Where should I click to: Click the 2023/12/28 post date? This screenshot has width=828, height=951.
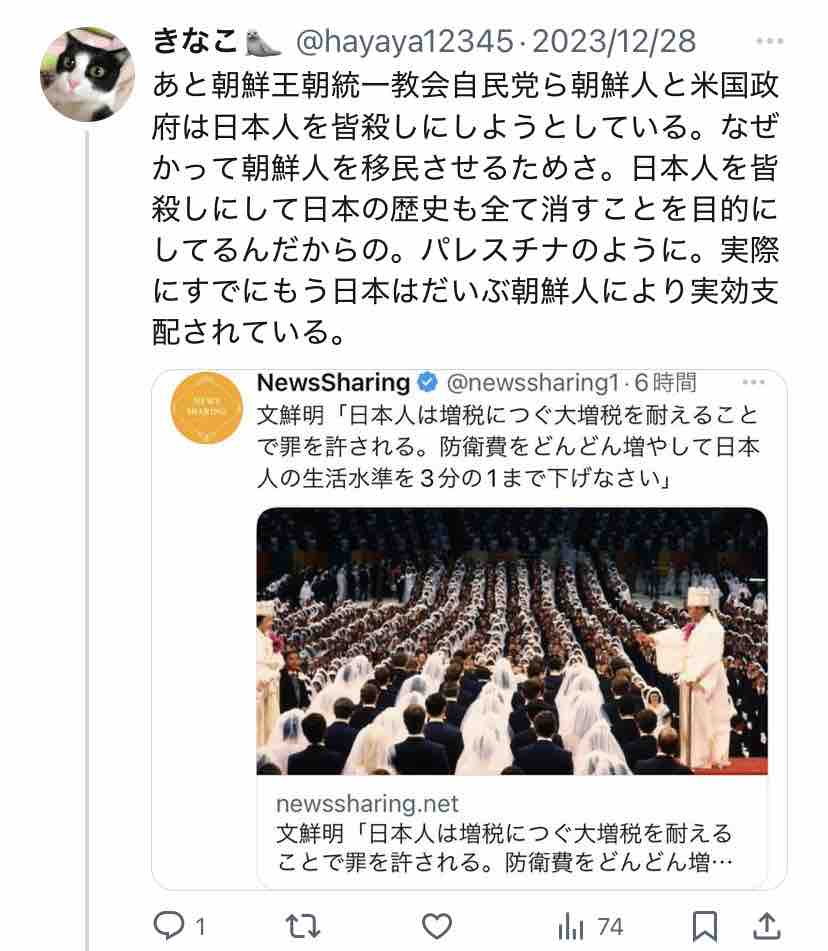tap(614, 41)
